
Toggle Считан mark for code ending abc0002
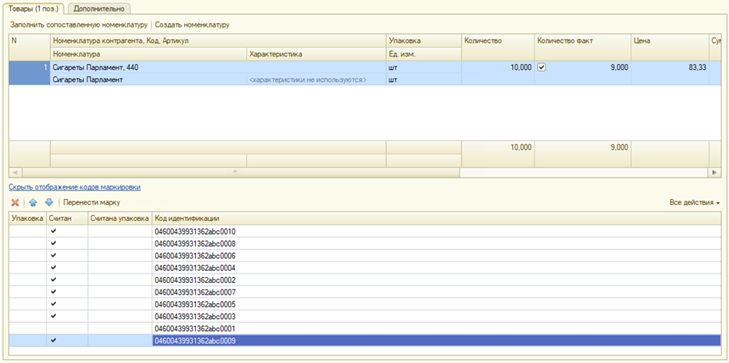point(53,280)
